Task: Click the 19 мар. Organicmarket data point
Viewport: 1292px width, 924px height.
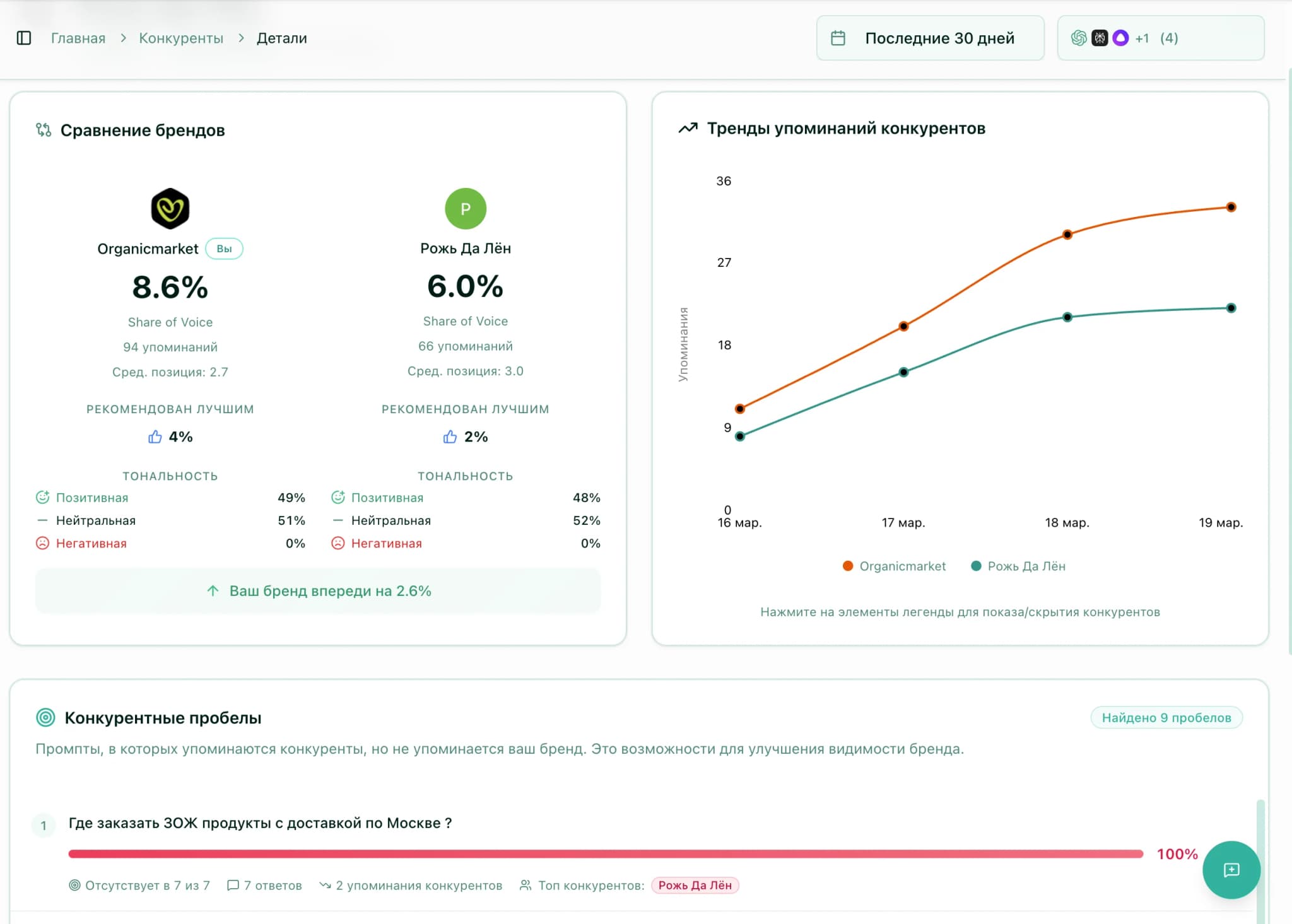Action: pyautogui.click(x=1231, y=207)
